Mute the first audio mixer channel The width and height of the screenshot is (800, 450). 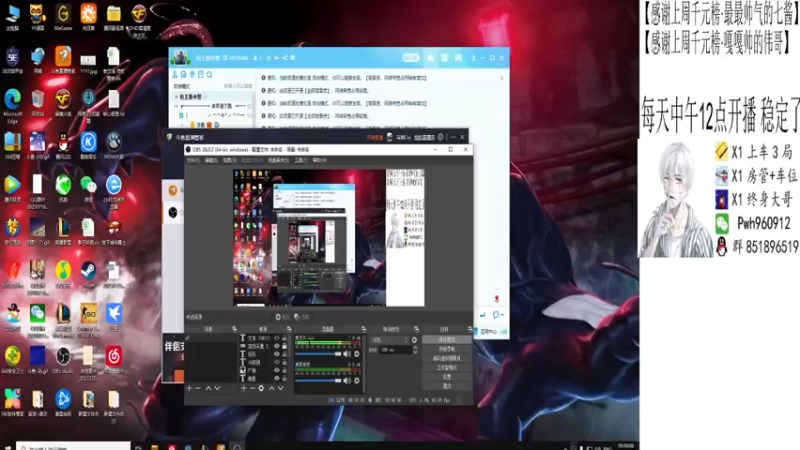point(347,354)
